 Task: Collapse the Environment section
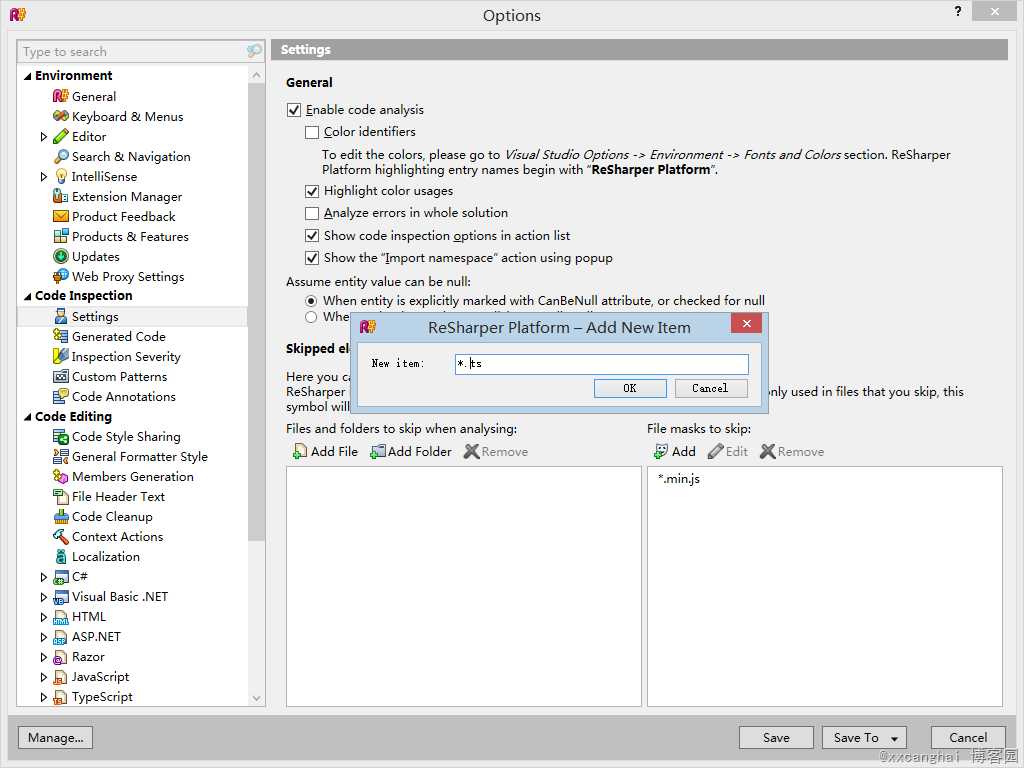27,76
